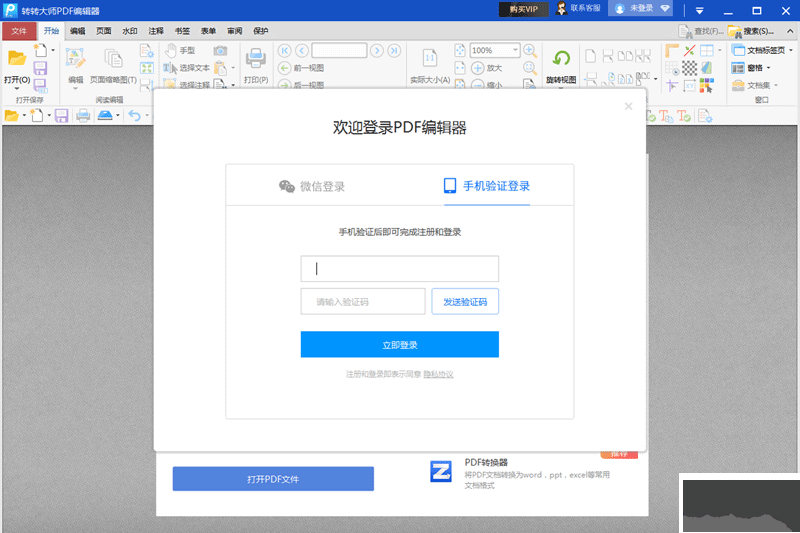Select the Hand tool (手型)
Image resolution: width=800 pixels, height=533 pixels.
pyautogui.click(x=180, y=50)
